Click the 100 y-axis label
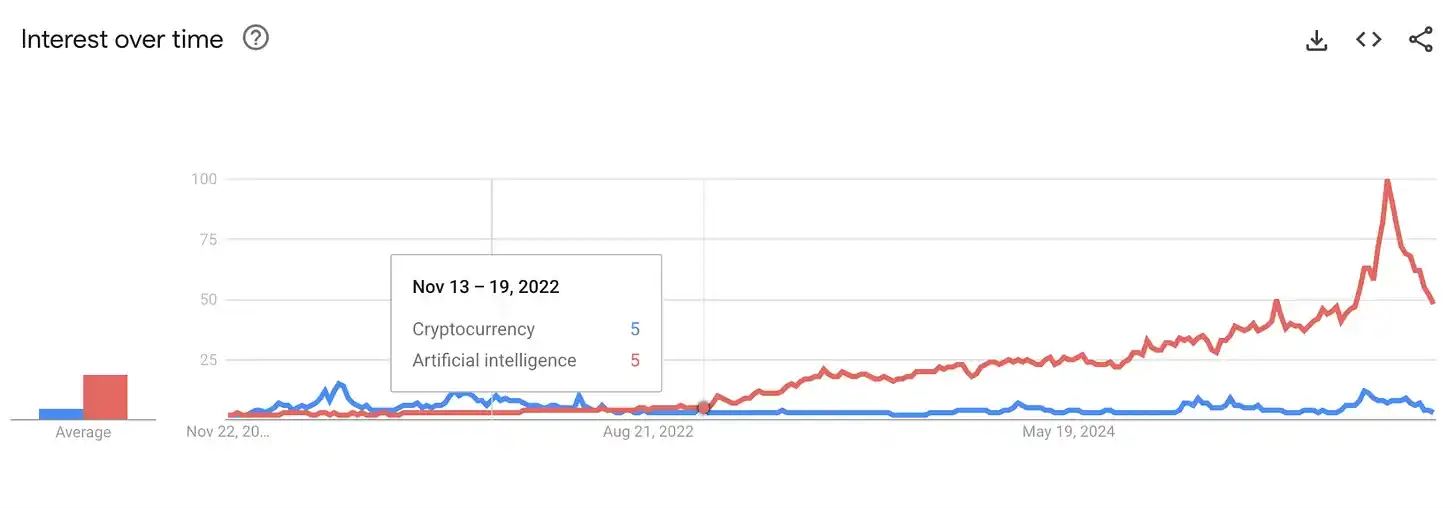Viewport: 1456px width, 508px height. point(204,179)
